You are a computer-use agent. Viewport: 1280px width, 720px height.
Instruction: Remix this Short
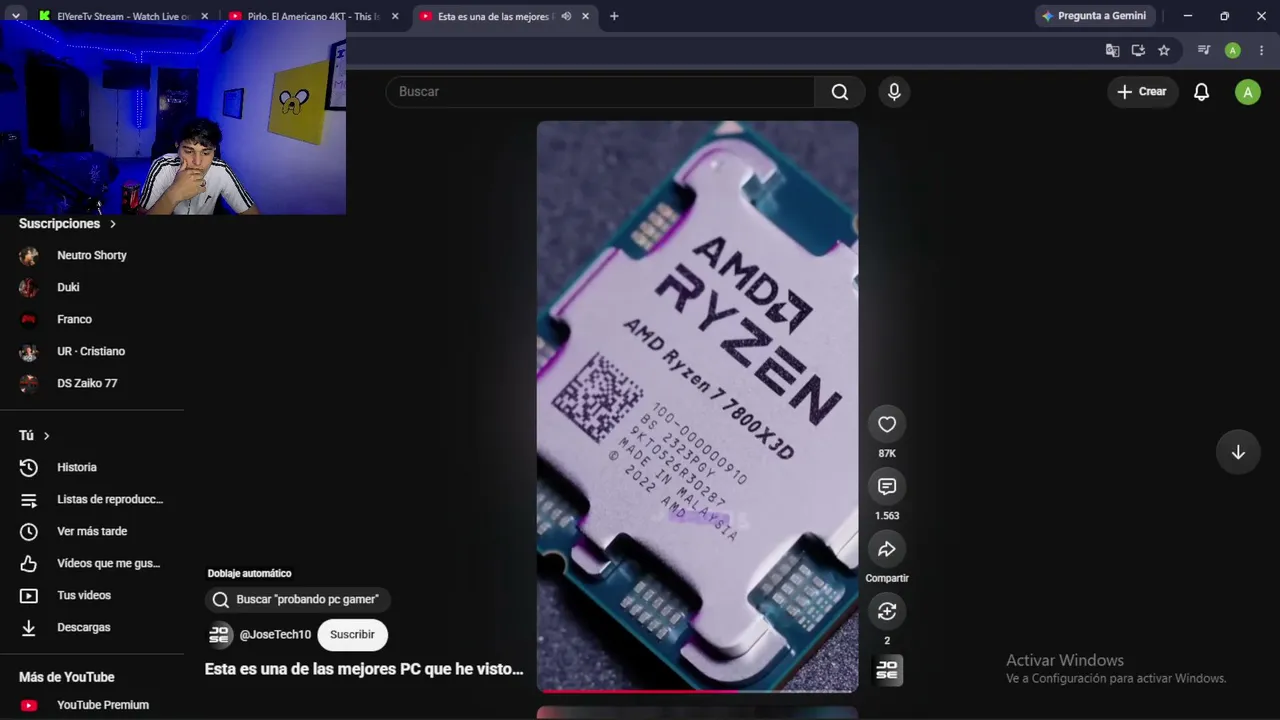(x=887, y=611)
